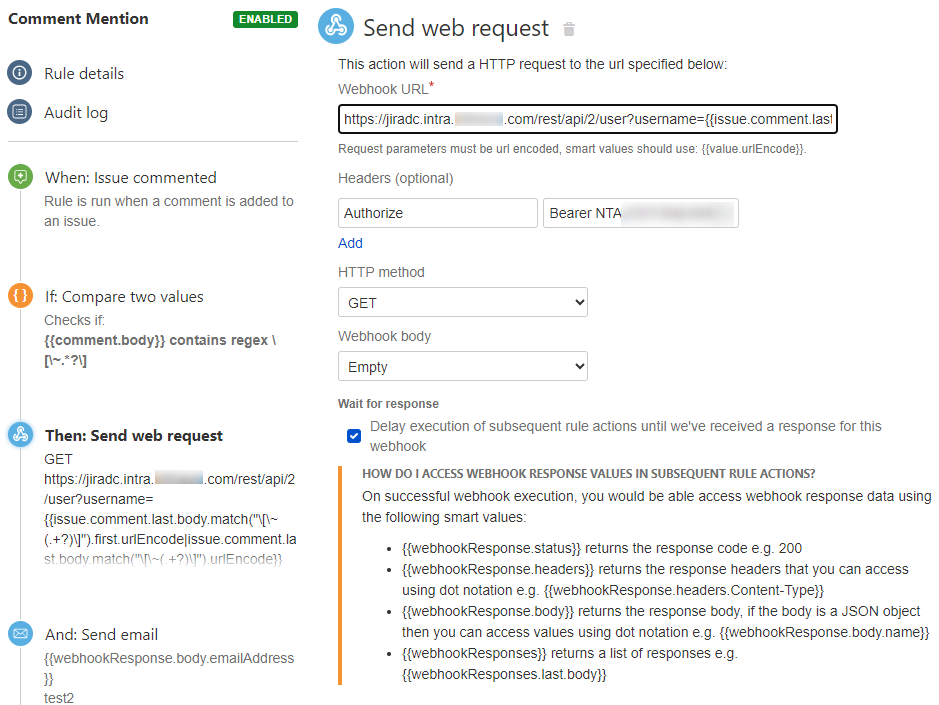Edit the Authorize header name field
This screenshot has width=939, height=705.
[x=438, y=213]
